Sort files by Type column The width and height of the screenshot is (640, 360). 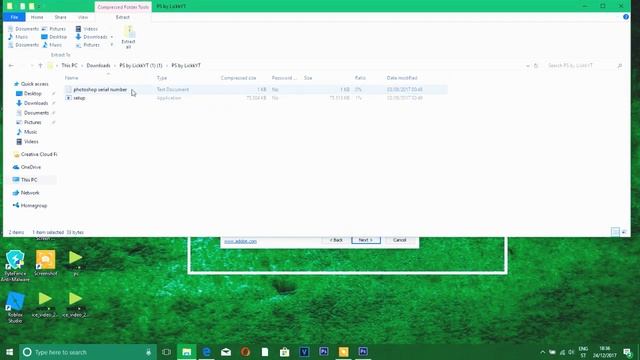click(162, 78)
